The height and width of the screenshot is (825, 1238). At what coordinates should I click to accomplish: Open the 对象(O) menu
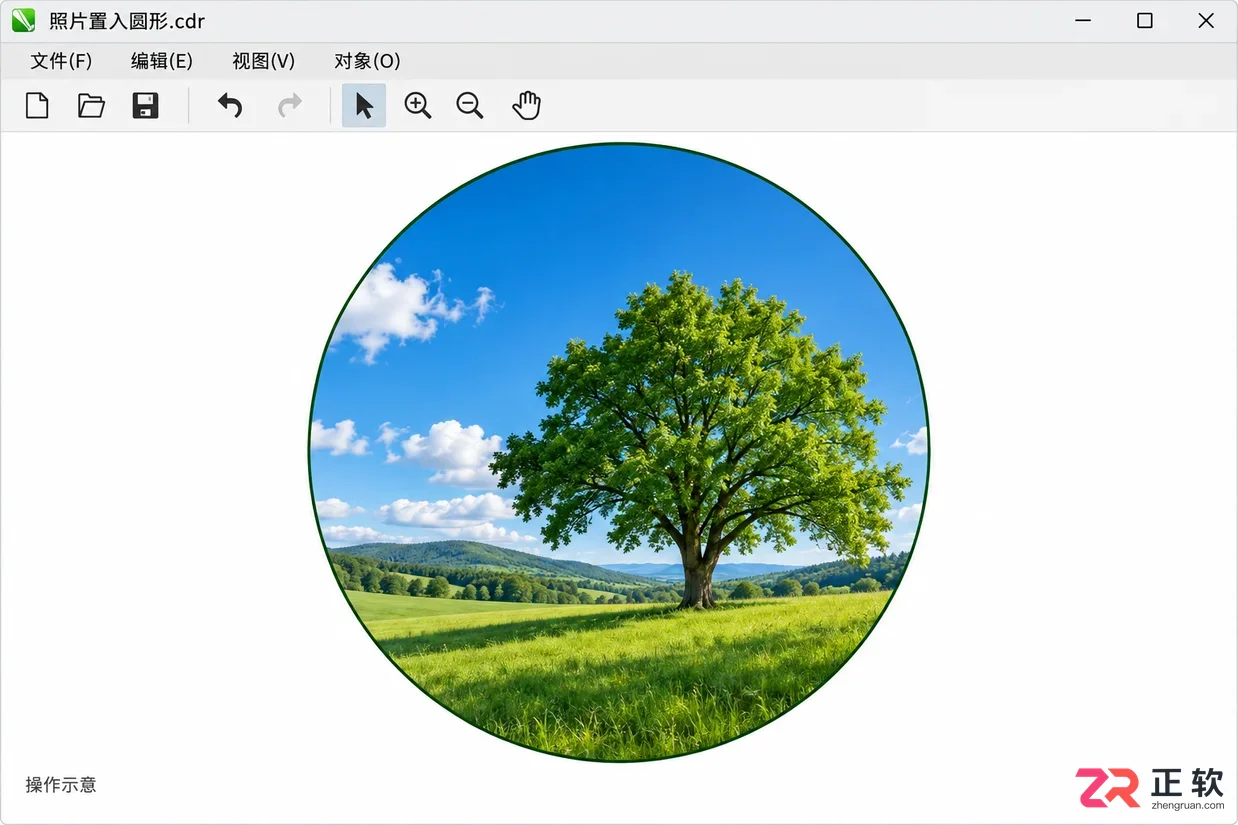(x=367, y=61)
